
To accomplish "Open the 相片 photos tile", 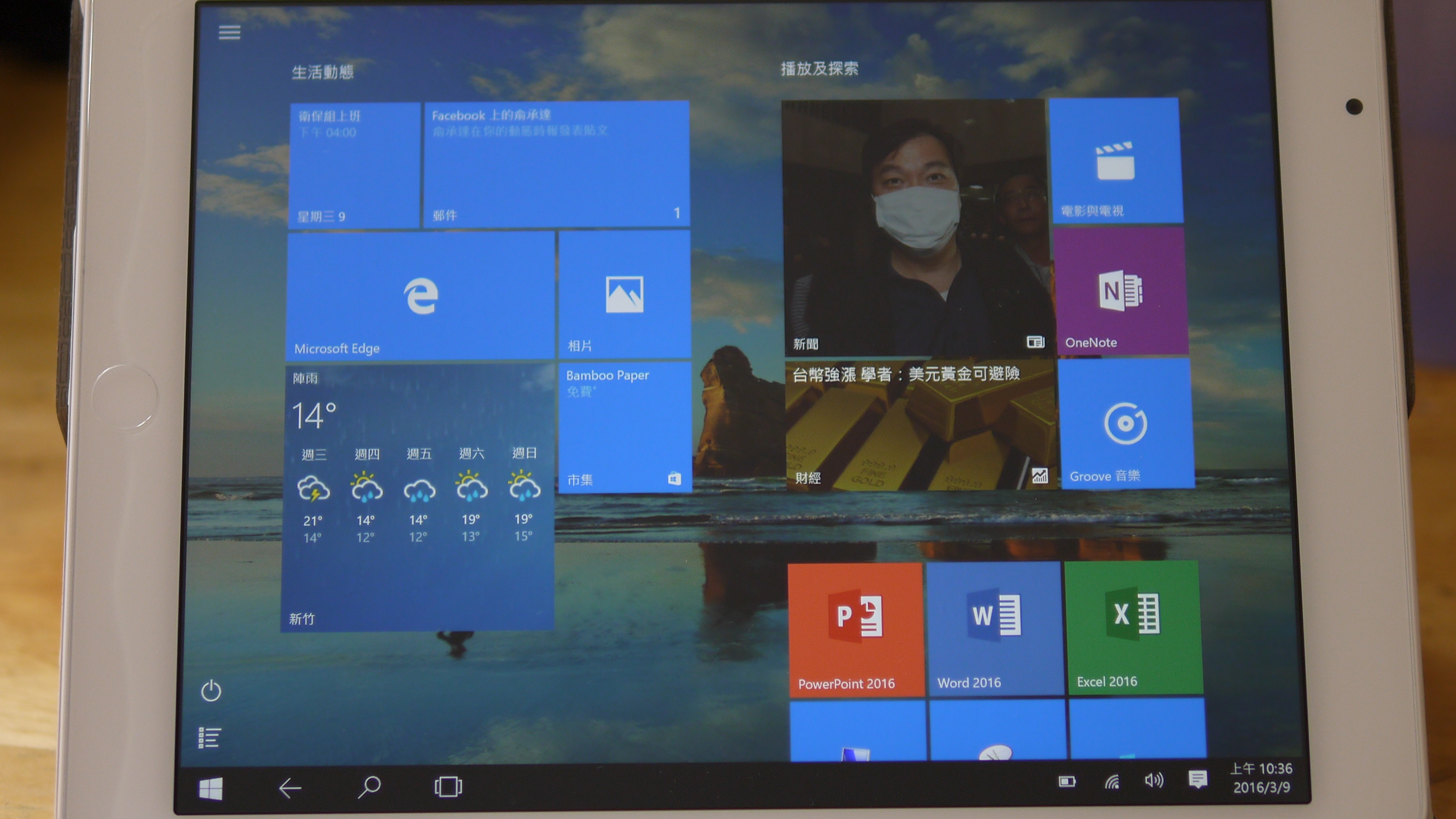I will pos(624,295).
